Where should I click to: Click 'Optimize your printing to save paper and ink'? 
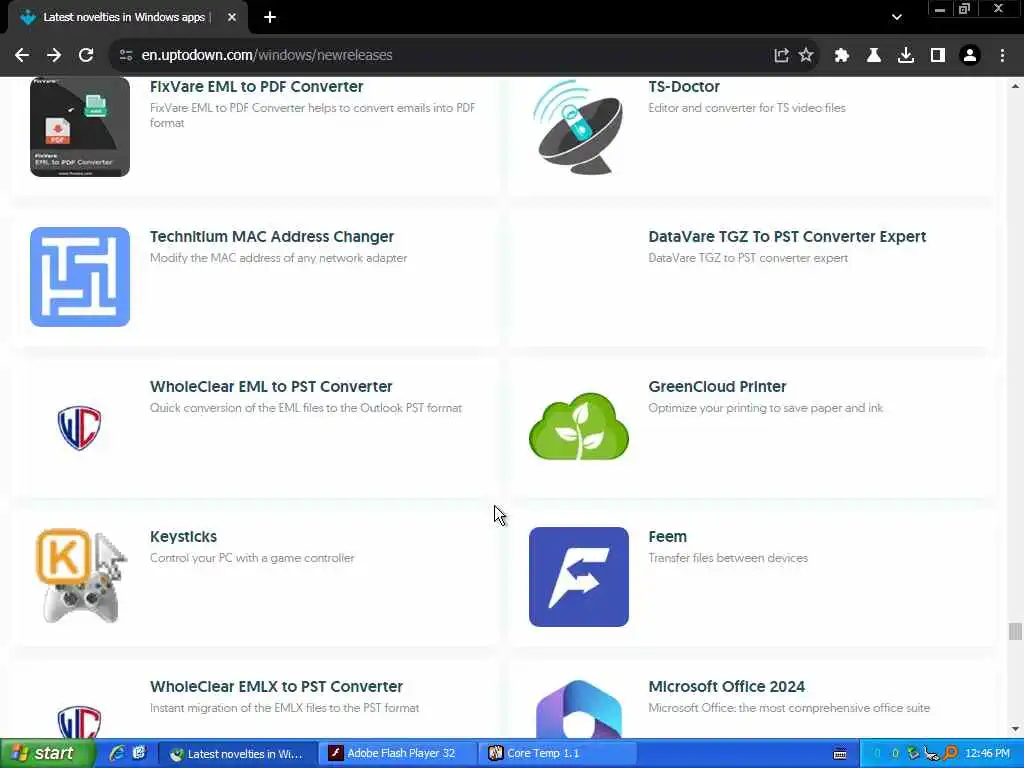[765, 408]
